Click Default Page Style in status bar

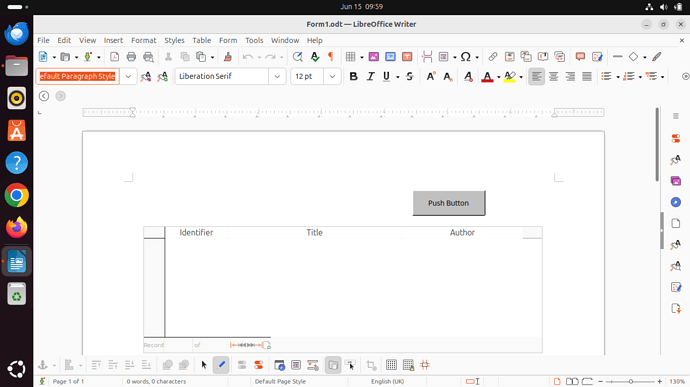[x=280, y=381]
